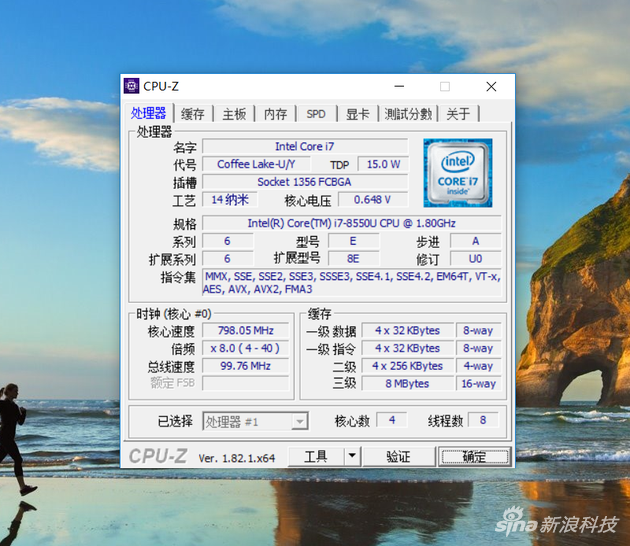Viewport: 630px width, 546px height.
Task: Click the U0 revision value
Action: (x=476, y=259)
